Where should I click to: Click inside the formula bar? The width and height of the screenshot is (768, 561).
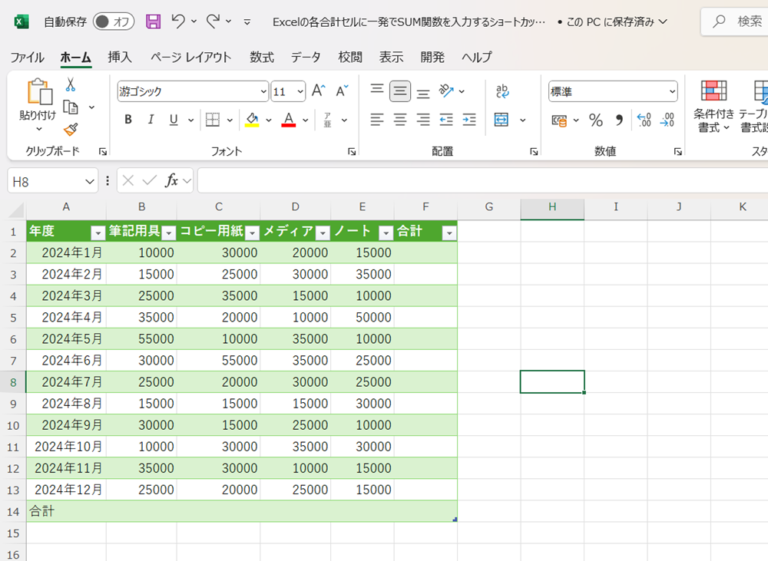[x=482, y=181]
